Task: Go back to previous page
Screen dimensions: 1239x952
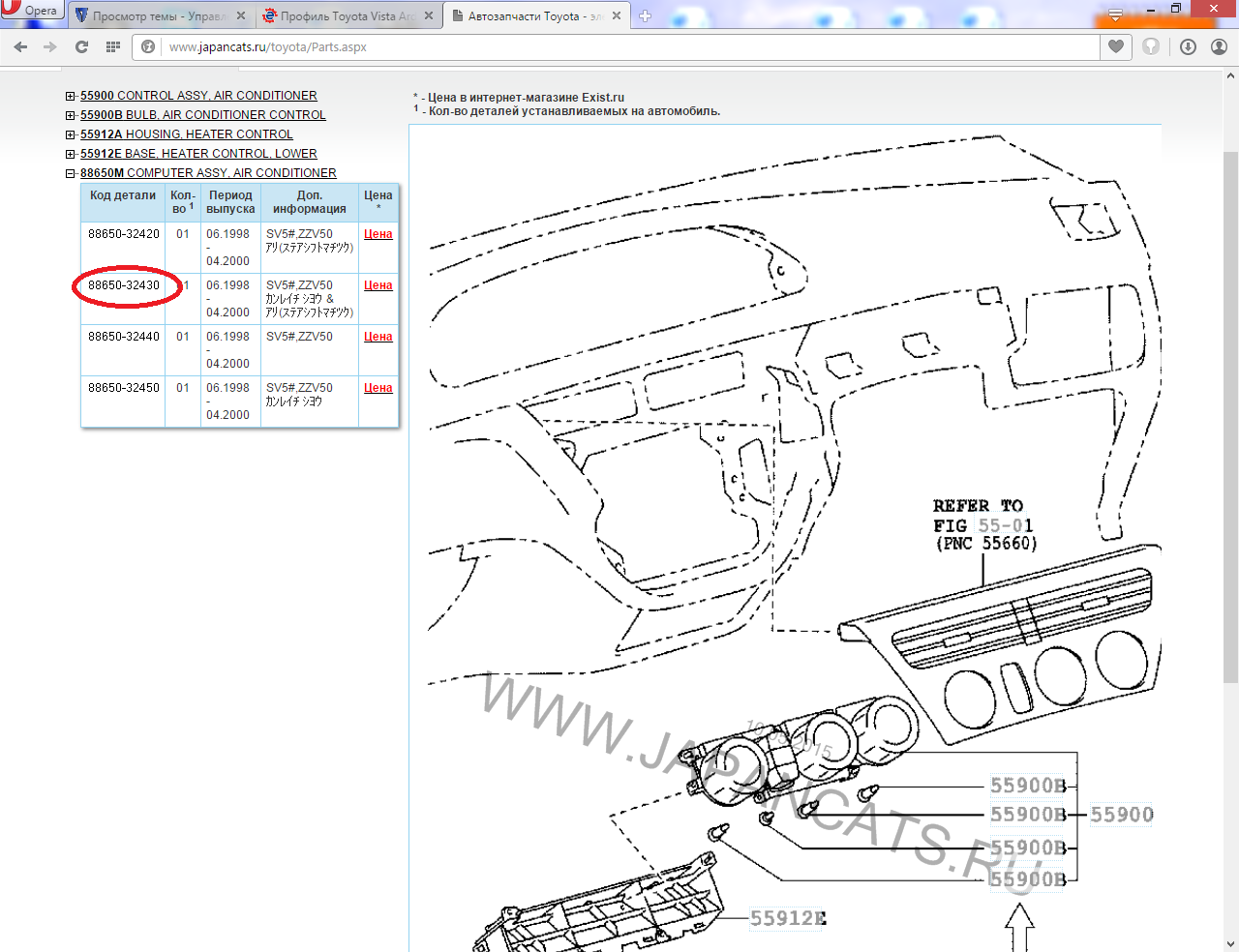Action: [20, 46]
